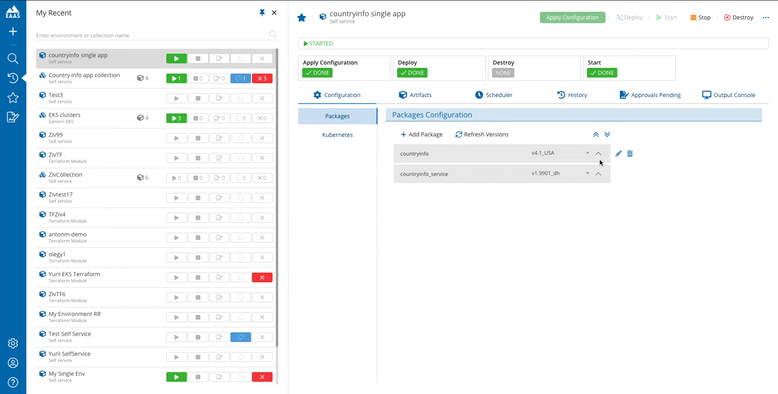Switch to the History tab
The width and height of the screenshot is (778, 394).
pos(572,95)
